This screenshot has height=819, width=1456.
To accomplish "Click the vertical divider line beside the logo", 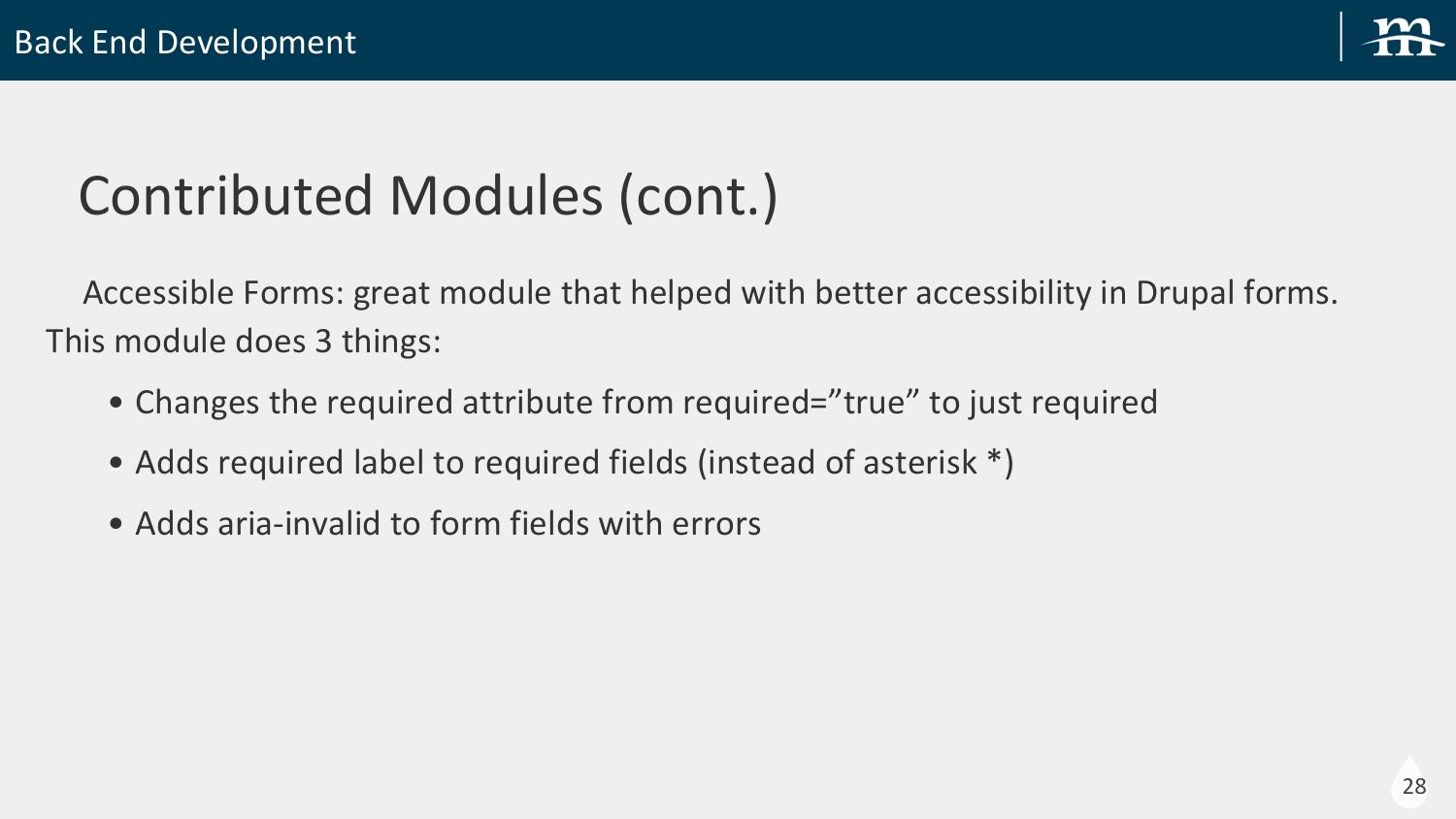I will [x=1341, y=37].
